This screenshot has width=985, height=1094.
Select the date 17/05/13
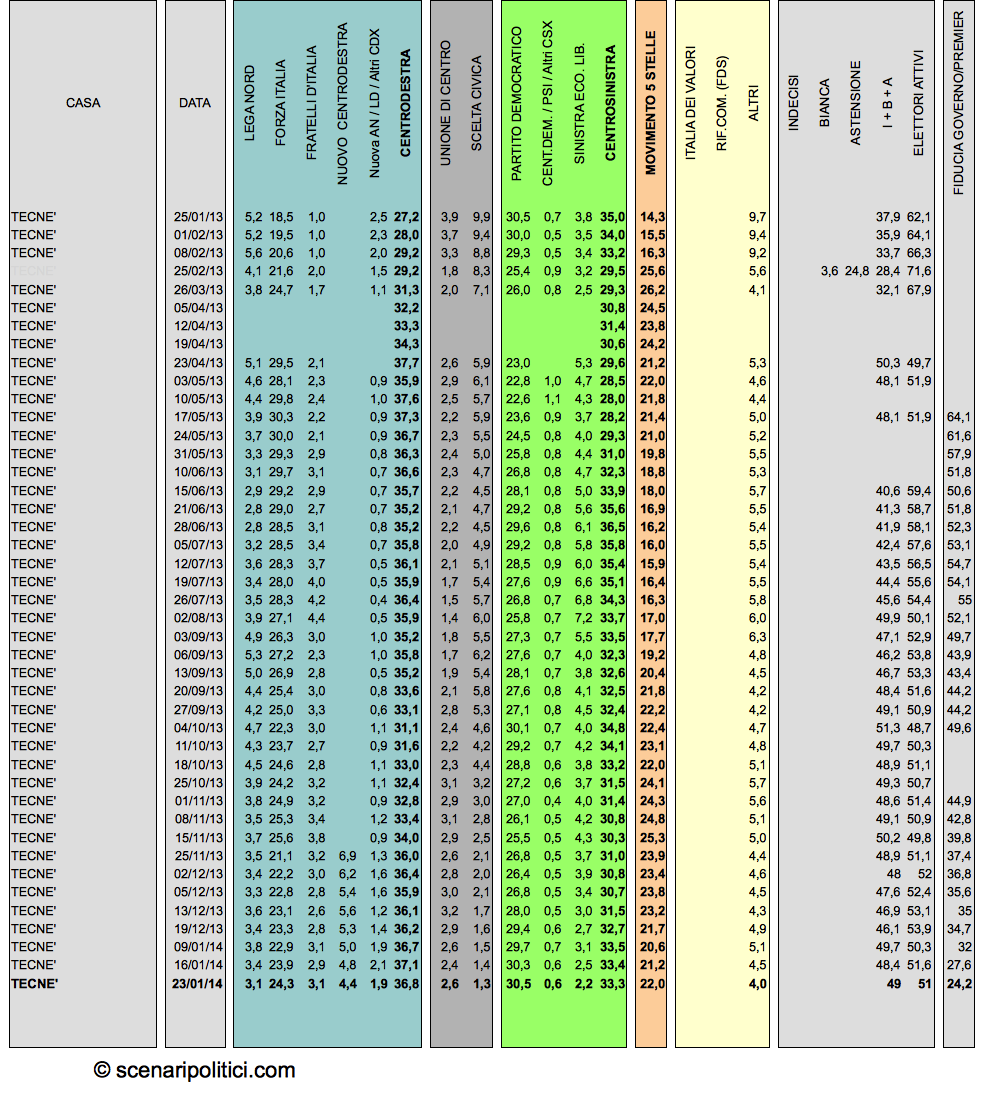pos(198,417)
